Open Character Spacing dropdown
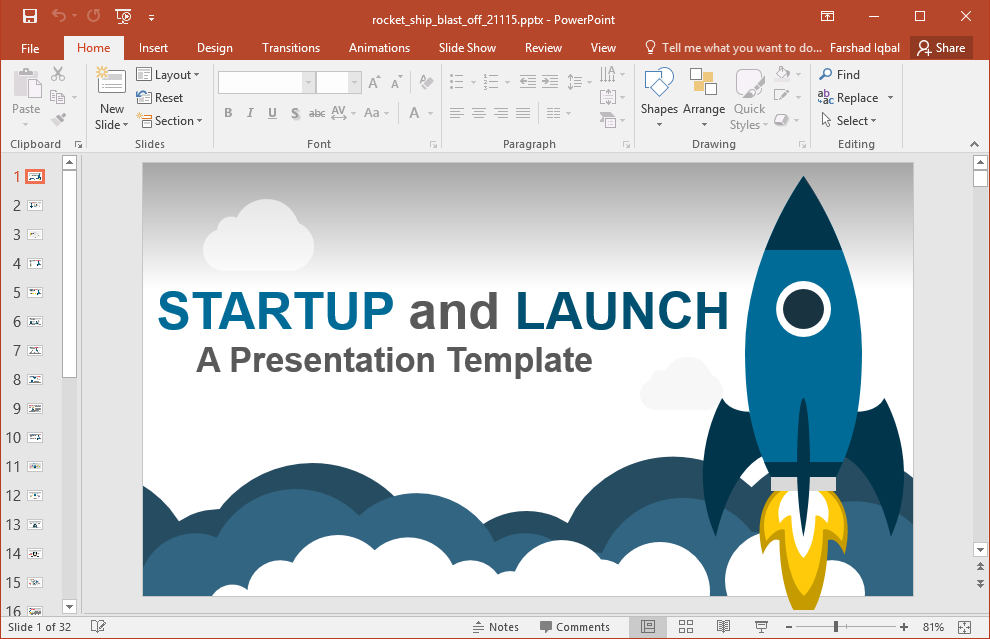The height and width of the screenshot is (639, 990). coord(343,113)
